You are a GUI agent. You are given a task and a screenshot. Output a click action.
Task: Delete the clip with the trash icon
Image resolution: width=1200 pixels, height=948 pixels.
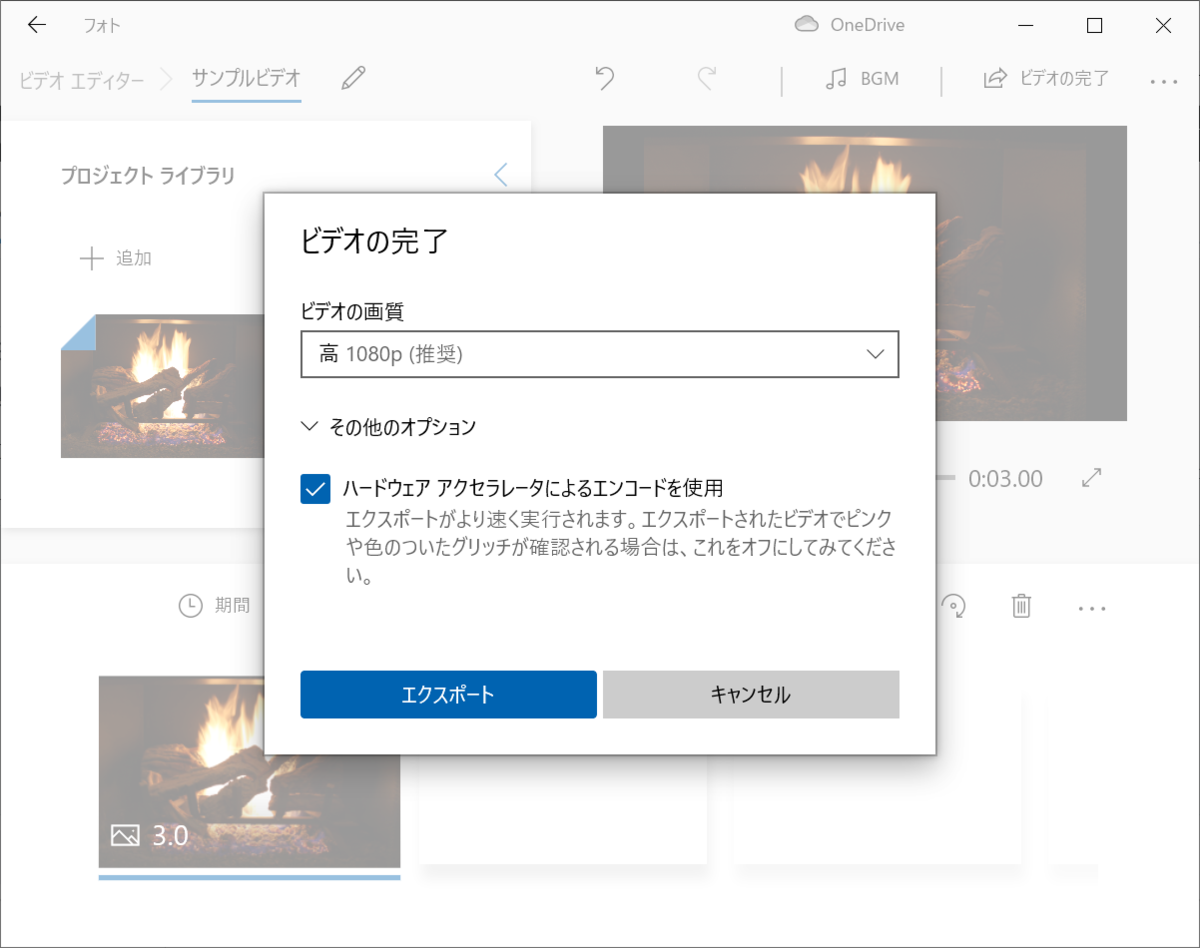click(x=1021, y=606)
